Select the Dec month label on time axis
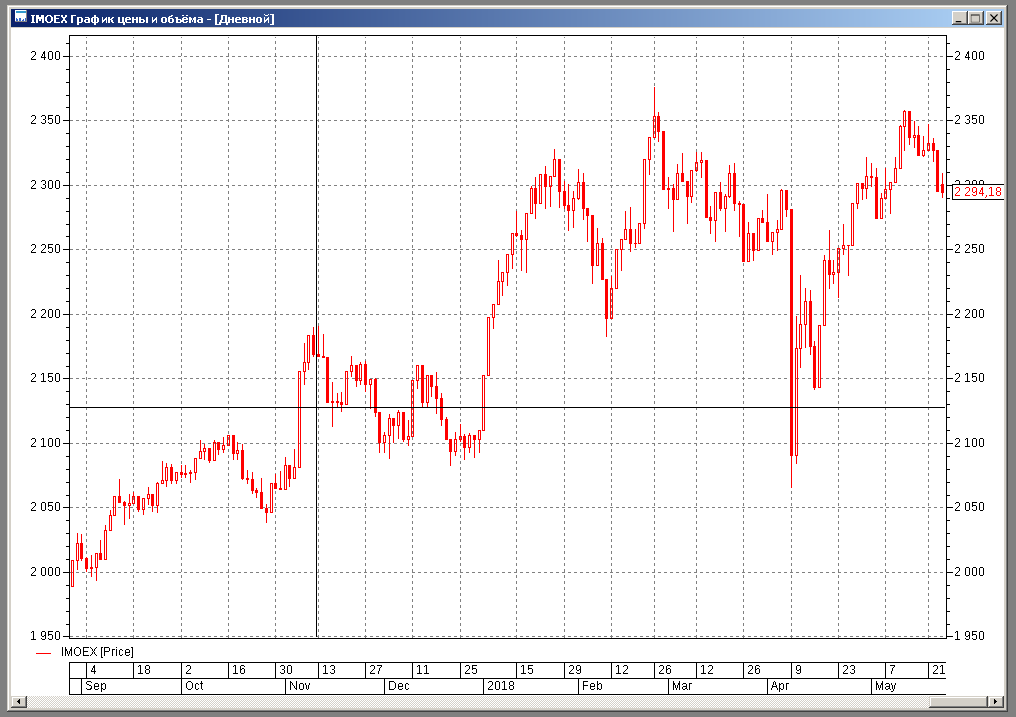This screenshot has height=717, width=1016. click(398, 686)
